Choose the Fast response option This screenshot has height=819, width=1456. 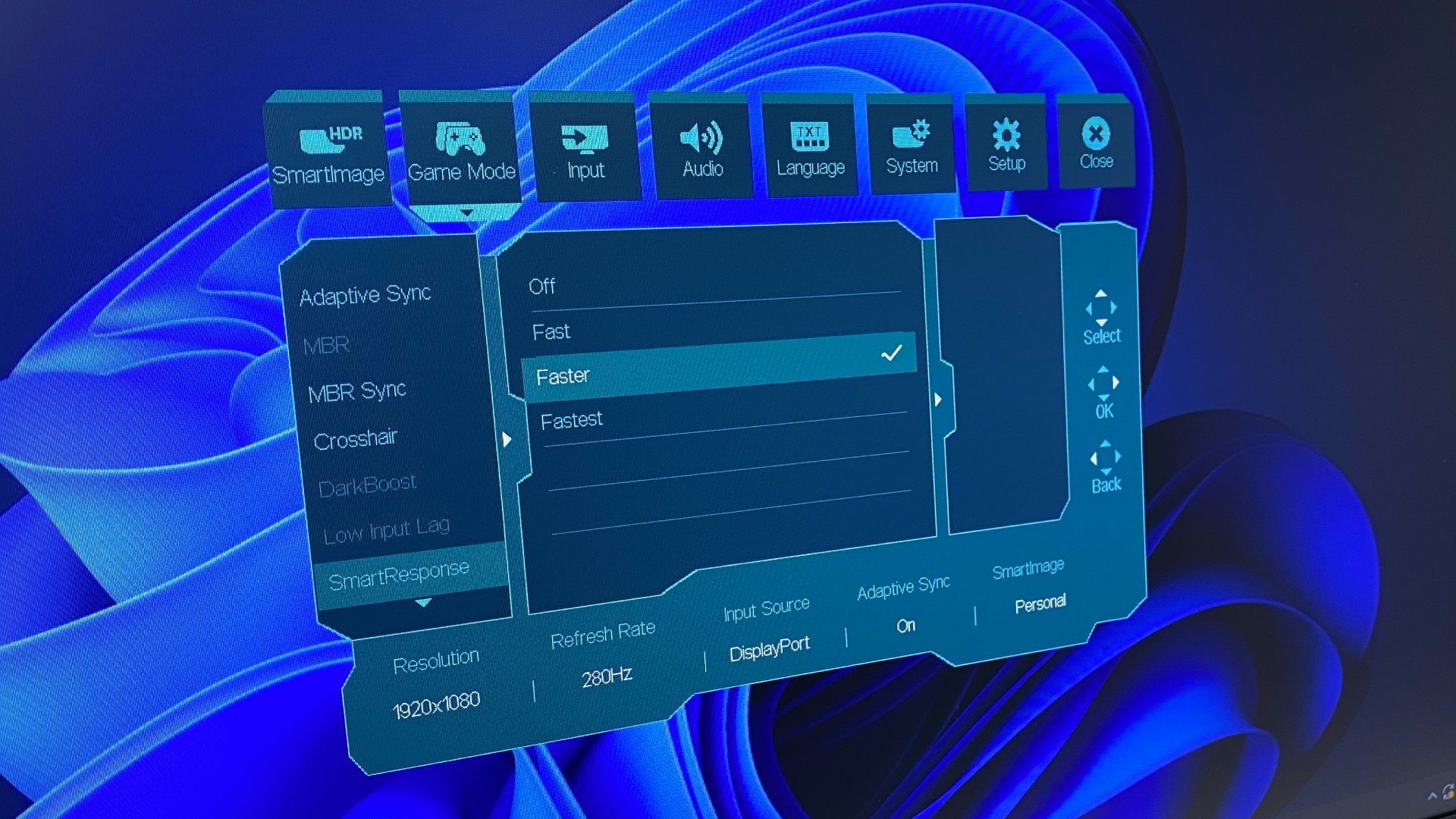tap(551, 331)
